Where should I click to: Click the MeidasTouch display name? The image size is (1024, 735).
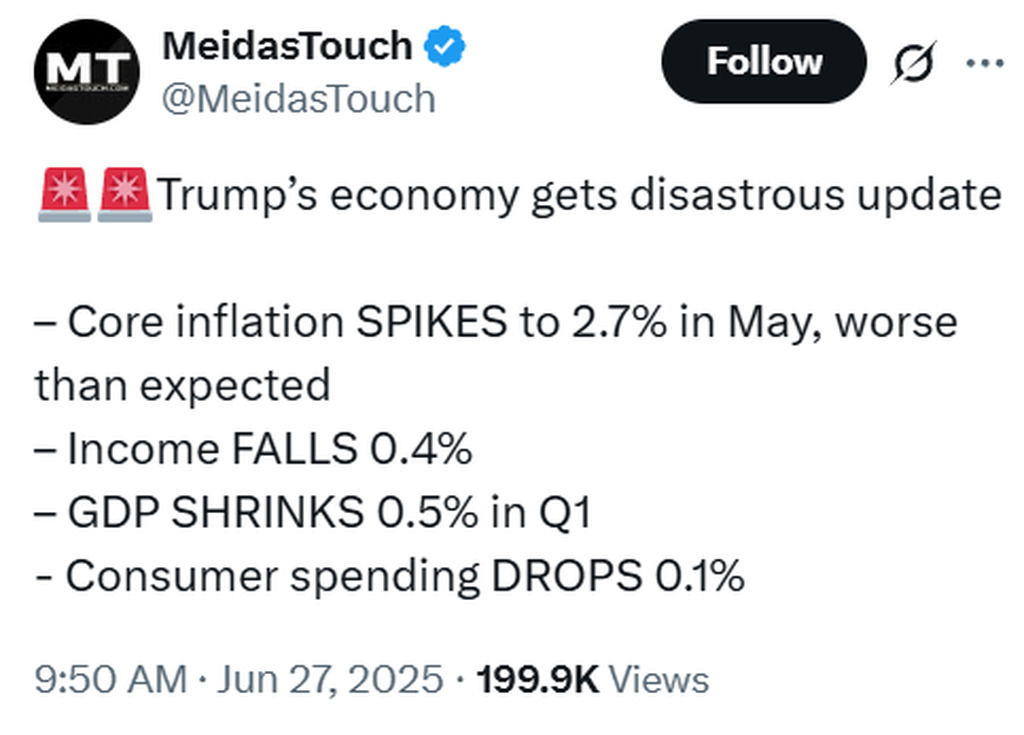(286, 46)
